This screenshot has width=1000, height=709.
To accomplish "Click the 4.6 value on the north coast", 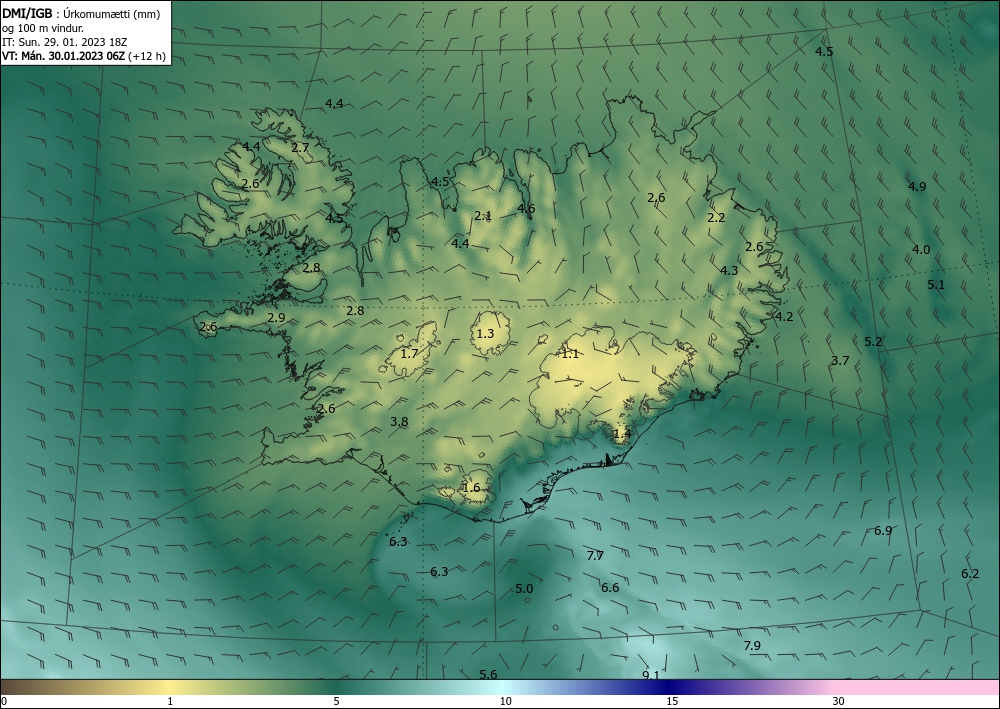I will pos(526,208).
